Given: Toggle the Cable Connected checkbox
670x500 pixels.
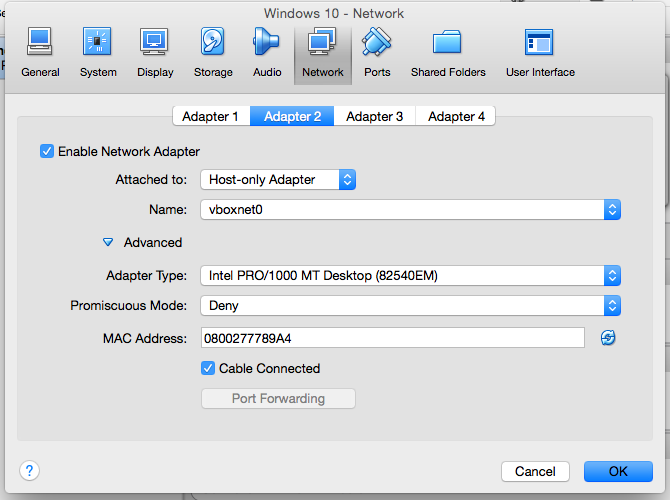Looking at the screenshot, I should click(208, 368).
